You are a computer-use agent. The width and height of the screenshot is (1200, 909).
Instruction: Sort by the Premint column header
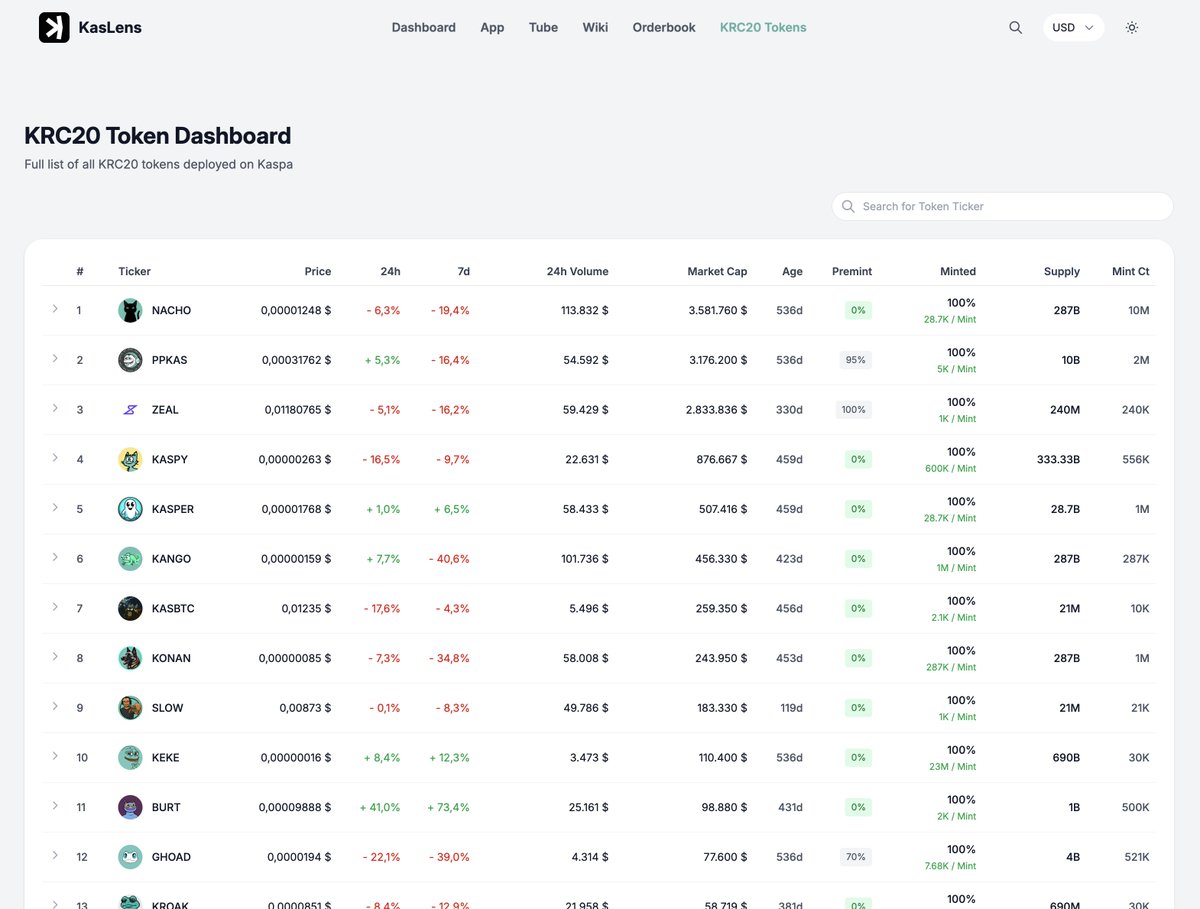tap(852, 271)
